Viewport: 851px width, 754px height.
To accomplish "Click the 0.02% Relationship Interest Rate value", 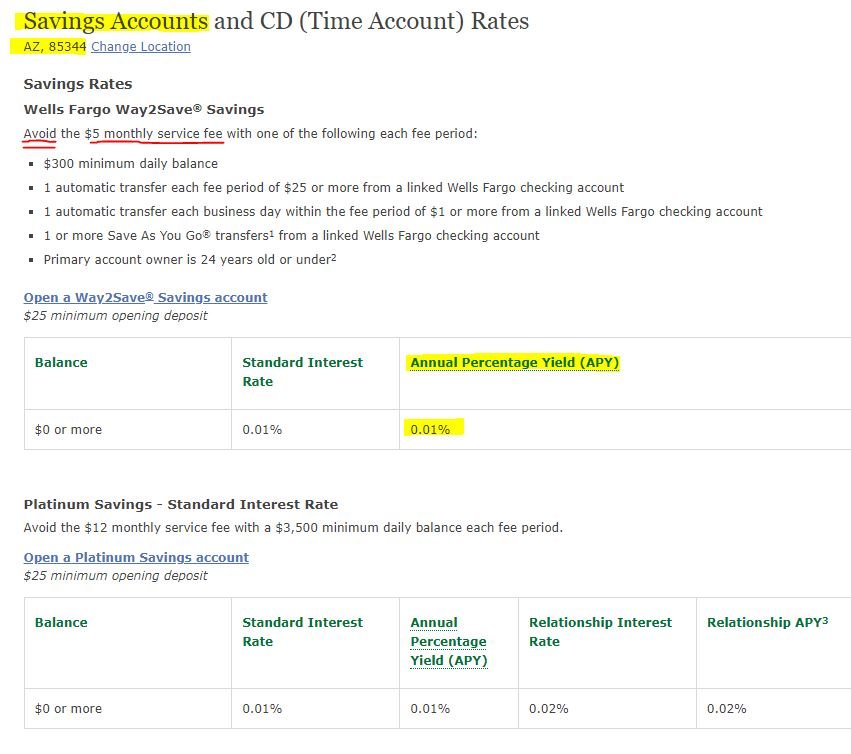I will coord(549,709).
